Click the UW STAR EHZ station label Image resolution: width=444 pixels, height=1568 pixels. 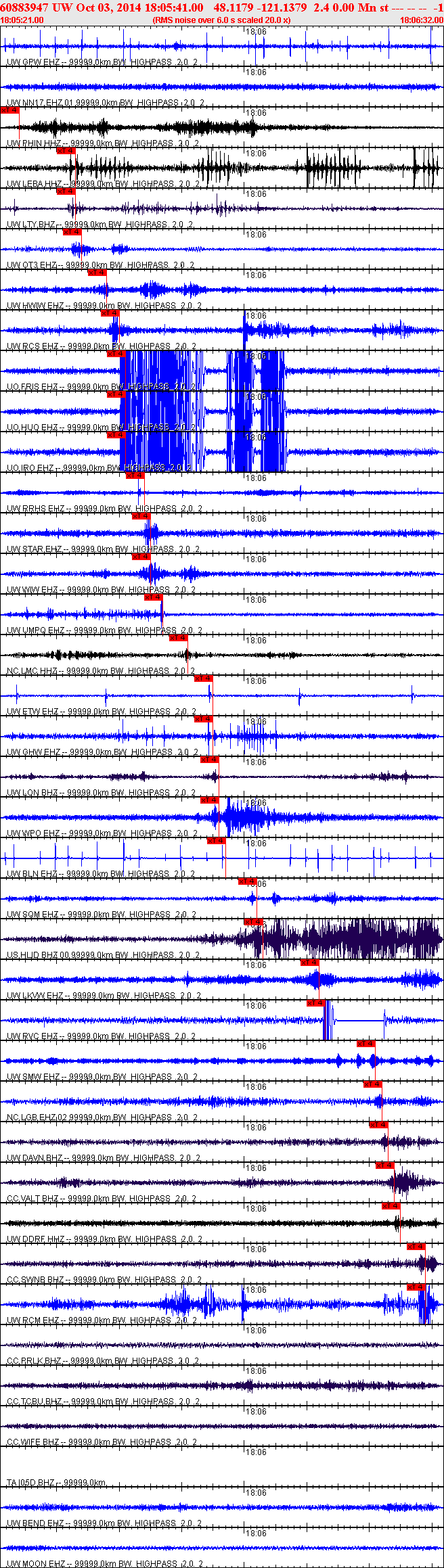point(103,549)
